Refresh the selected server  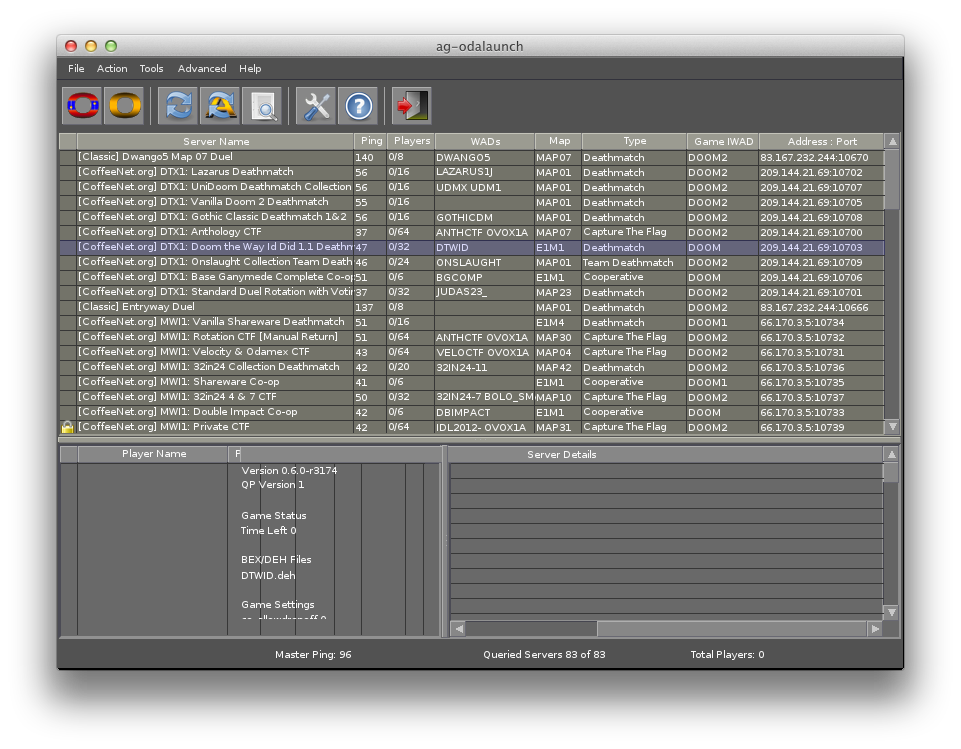click(x=178, y=105)
